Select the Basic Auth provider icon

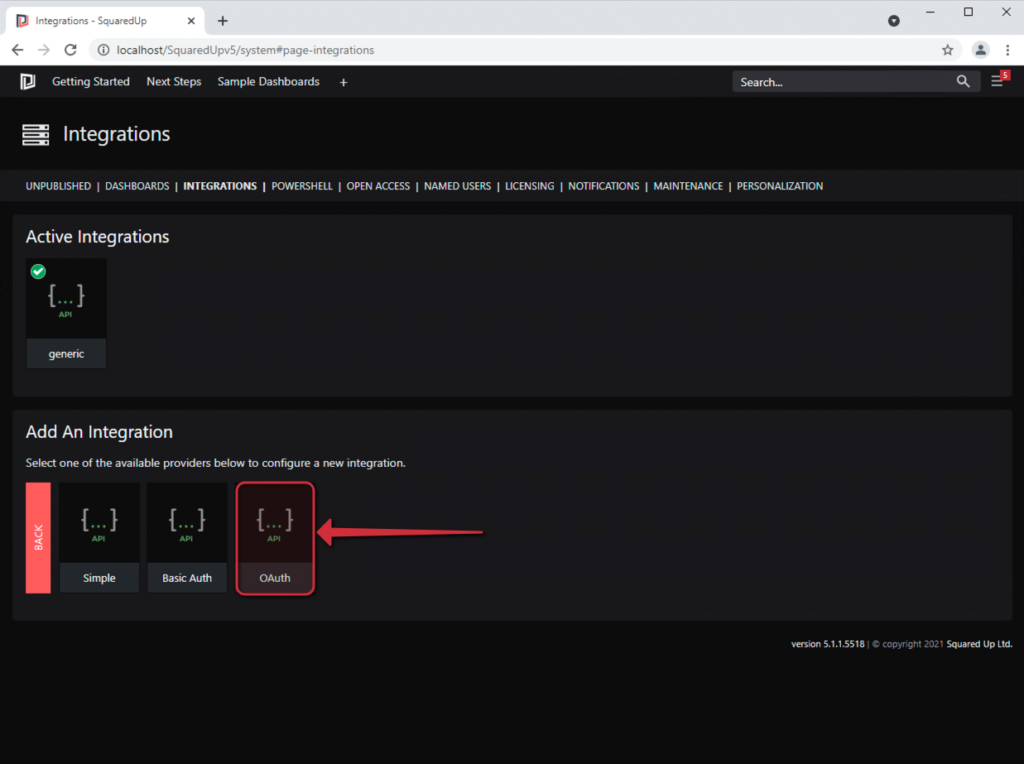(x=187, y=521)
